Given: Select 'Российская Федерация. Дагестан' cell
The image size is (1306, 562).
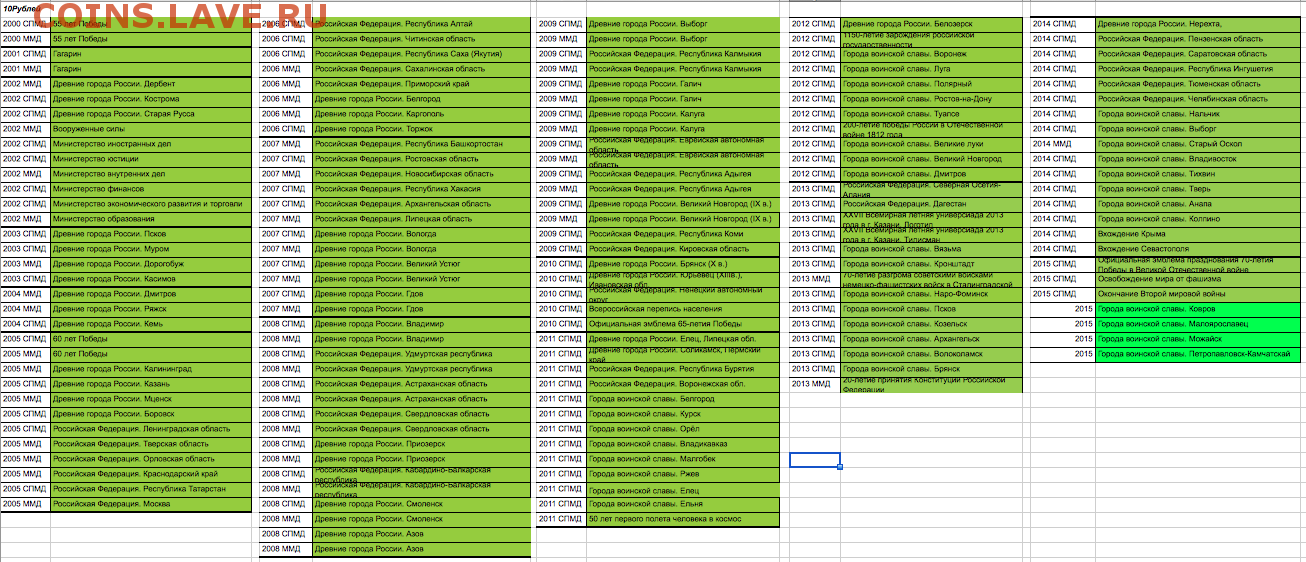Looking at the screenshot, I should [932, 204].
